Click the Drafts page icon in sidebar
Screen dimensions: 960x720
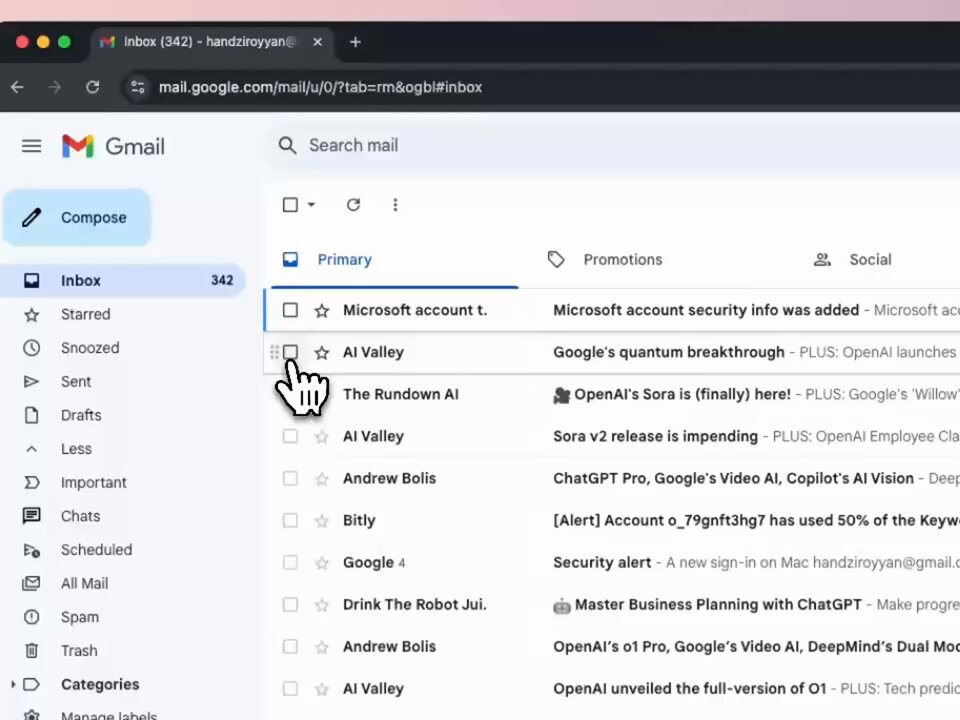[31, 415]
